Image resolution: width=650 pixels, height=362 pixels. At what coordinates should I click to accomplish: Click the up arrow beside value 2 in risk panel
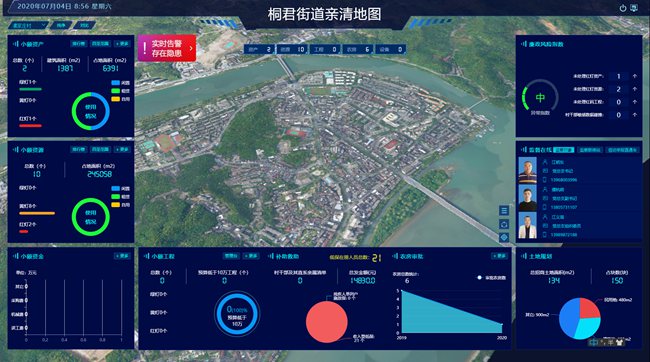pos(635,89)
